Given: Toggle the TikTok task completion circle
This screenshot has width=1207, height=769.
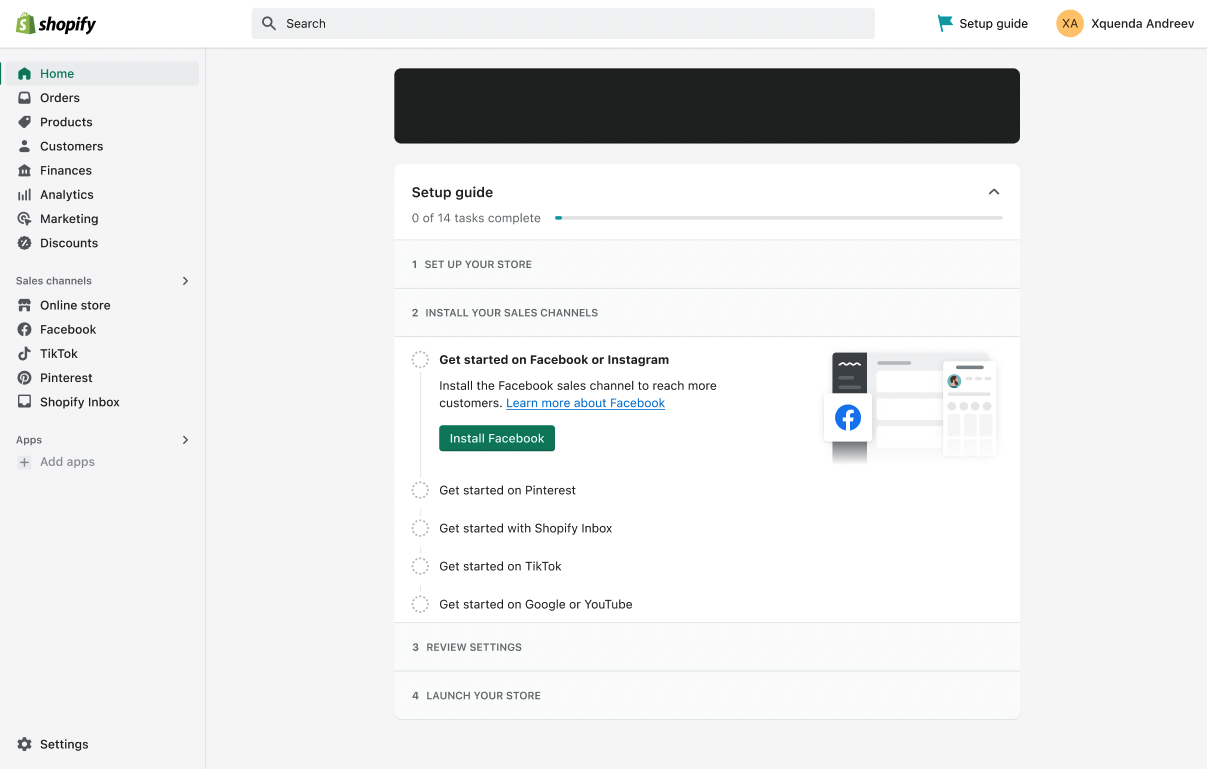Looking at the screenshot, I should [x=421, y=566].
